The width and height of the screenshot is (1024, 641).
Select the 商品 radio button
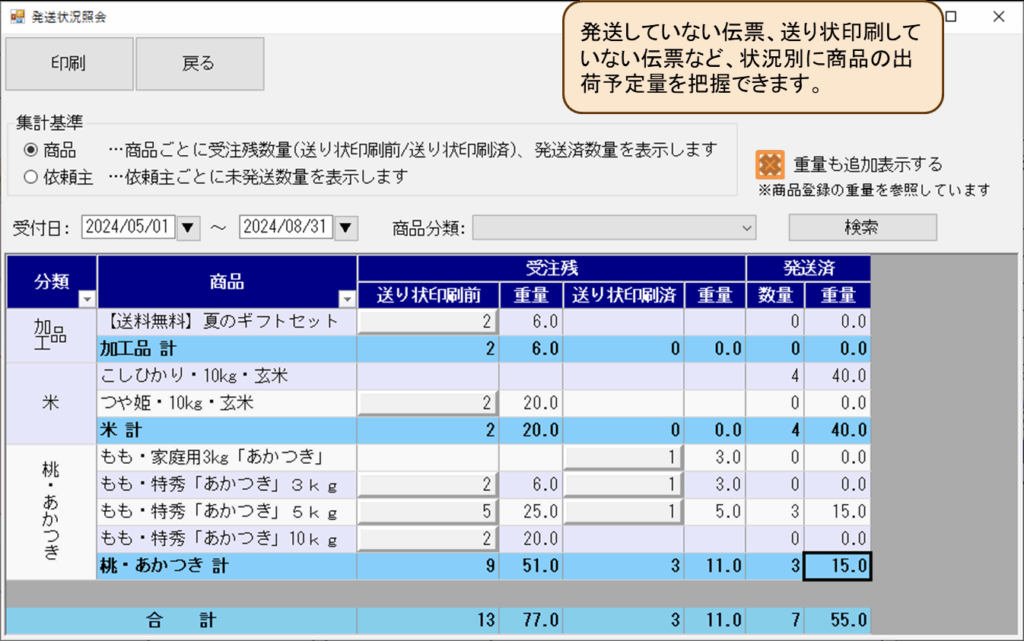tap(31, 150)
